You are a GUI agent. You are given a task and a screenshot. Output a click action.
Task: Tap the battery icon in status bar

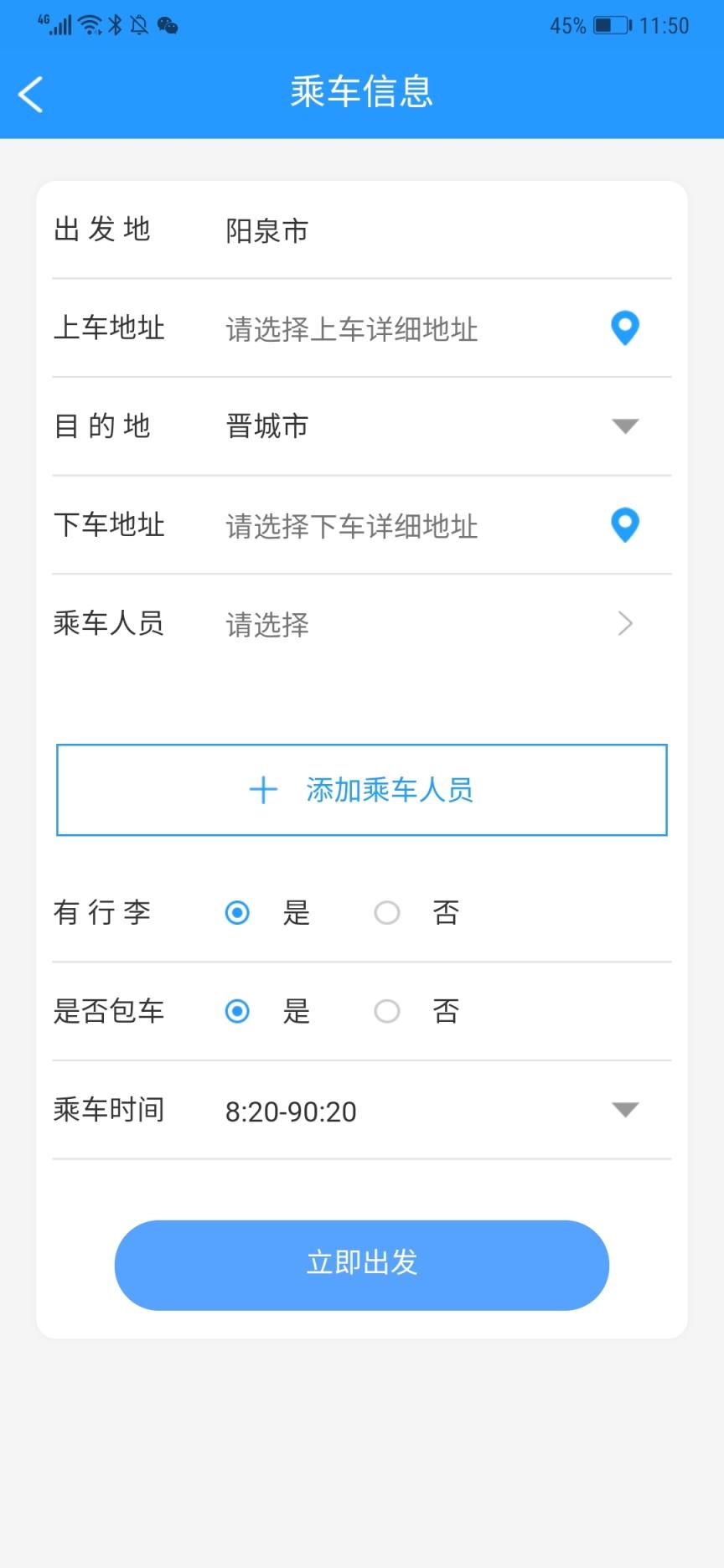click(613, 26)
